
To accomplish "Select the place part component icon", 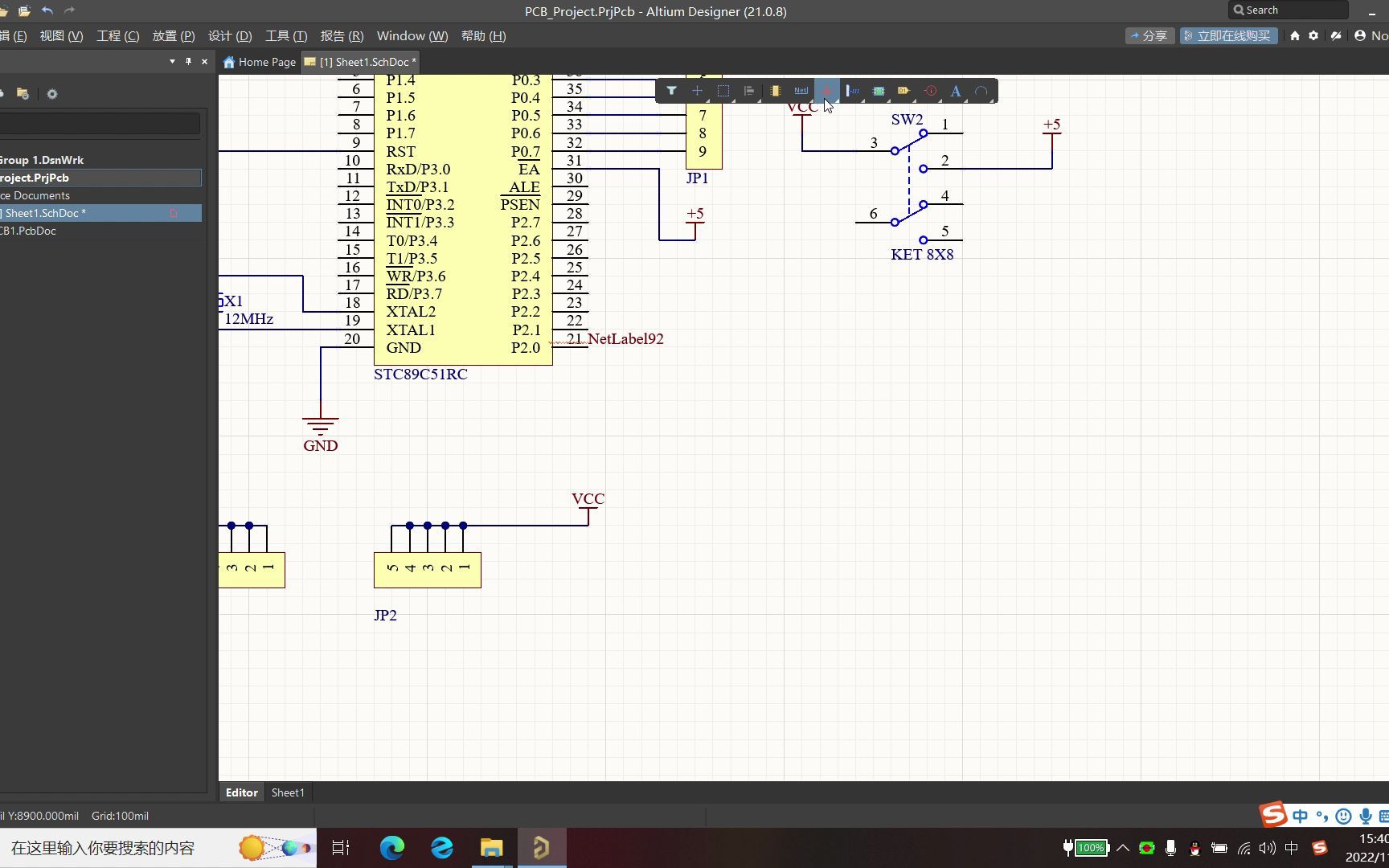I will coord(775,91).
